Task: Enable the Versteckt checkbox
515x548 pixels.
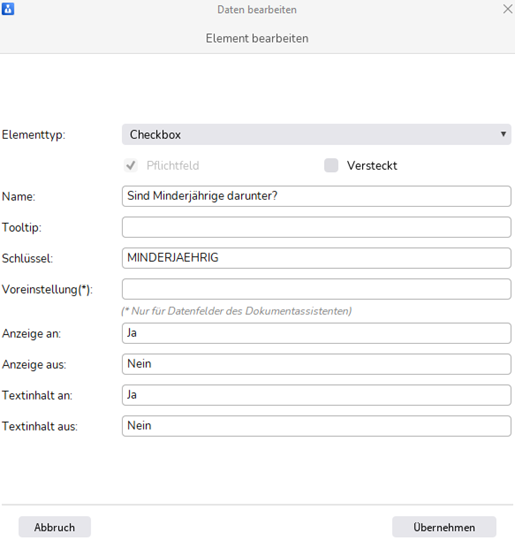Action: coord(331,165)
